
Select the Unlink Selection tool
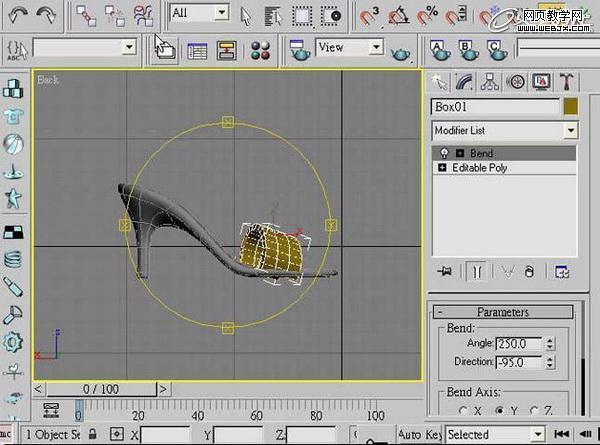(114, 16)
